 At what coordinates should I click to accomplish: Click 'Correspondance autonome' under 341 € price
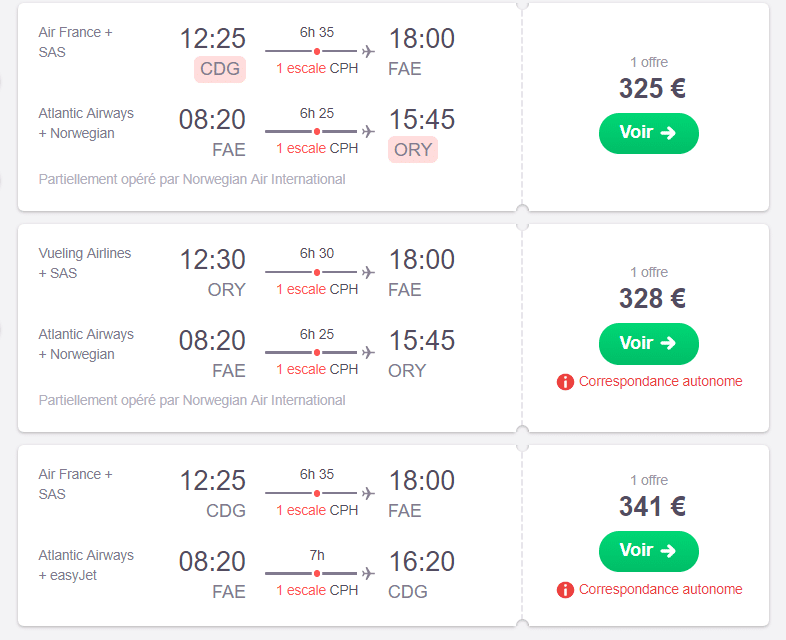pyautogui.click(x=660, y=589)
